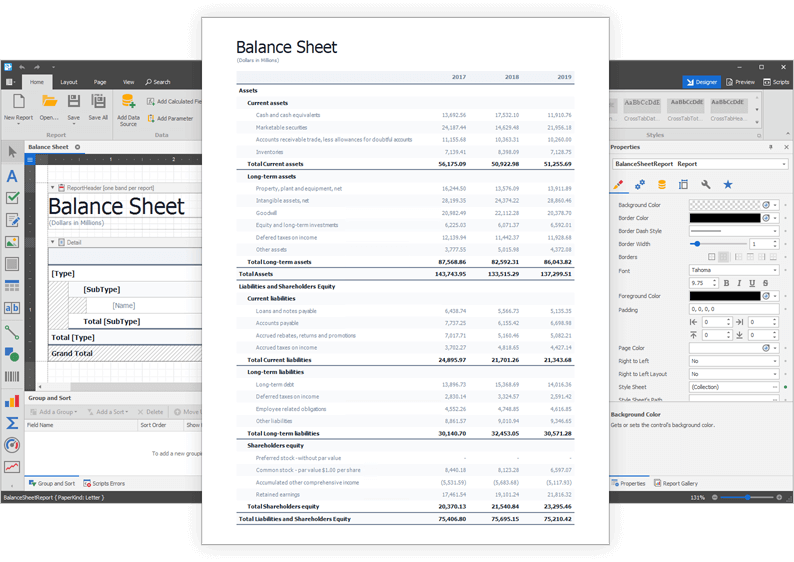794x562 pixels.
Task: Select the Check Box control in toolbox
Action: (x=12, y=197)
